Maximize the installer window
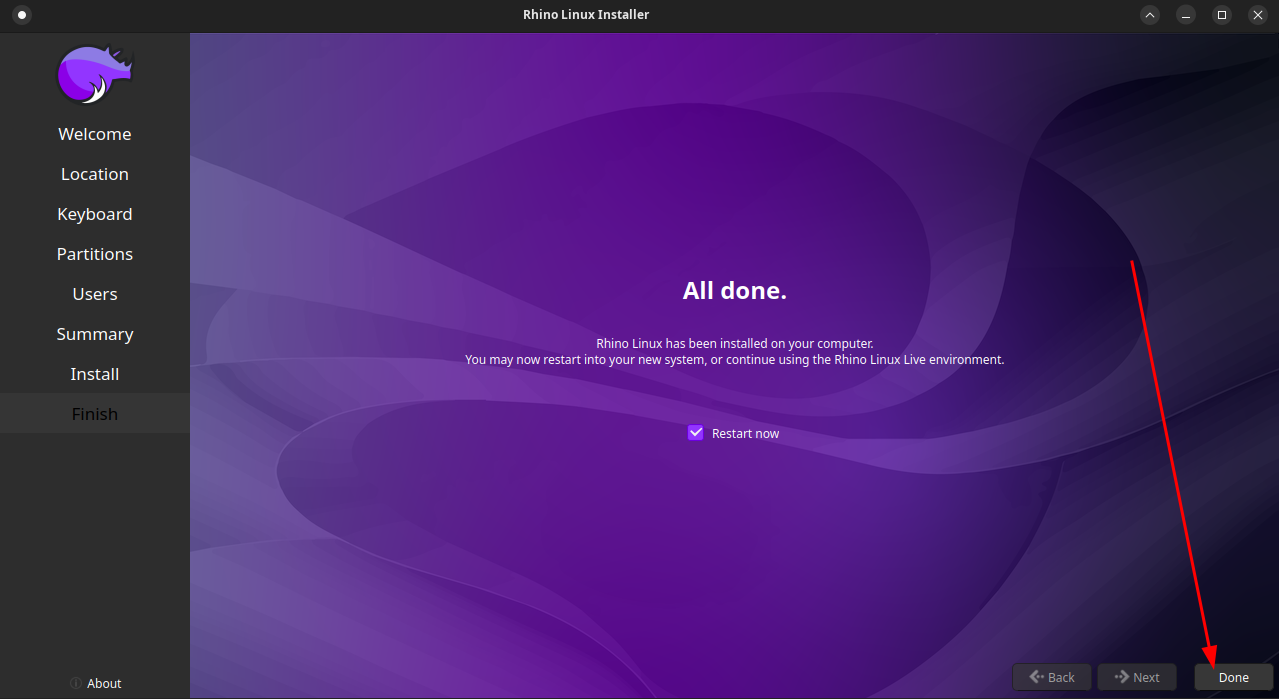This screenshot has height=699, width=1279. (1222, 15)
